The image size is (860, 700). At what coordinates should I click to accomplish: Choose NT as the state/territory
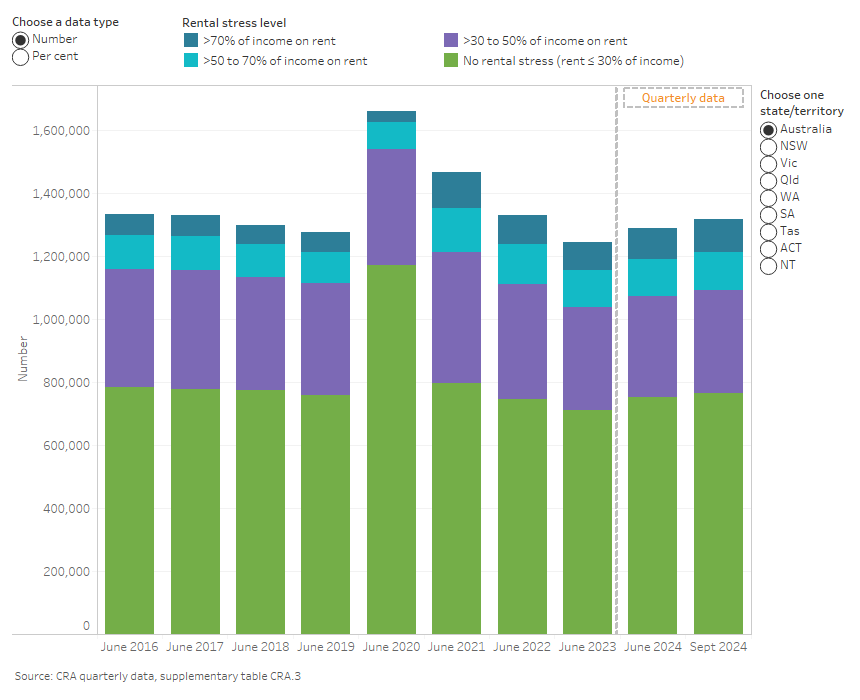[767, 265]
